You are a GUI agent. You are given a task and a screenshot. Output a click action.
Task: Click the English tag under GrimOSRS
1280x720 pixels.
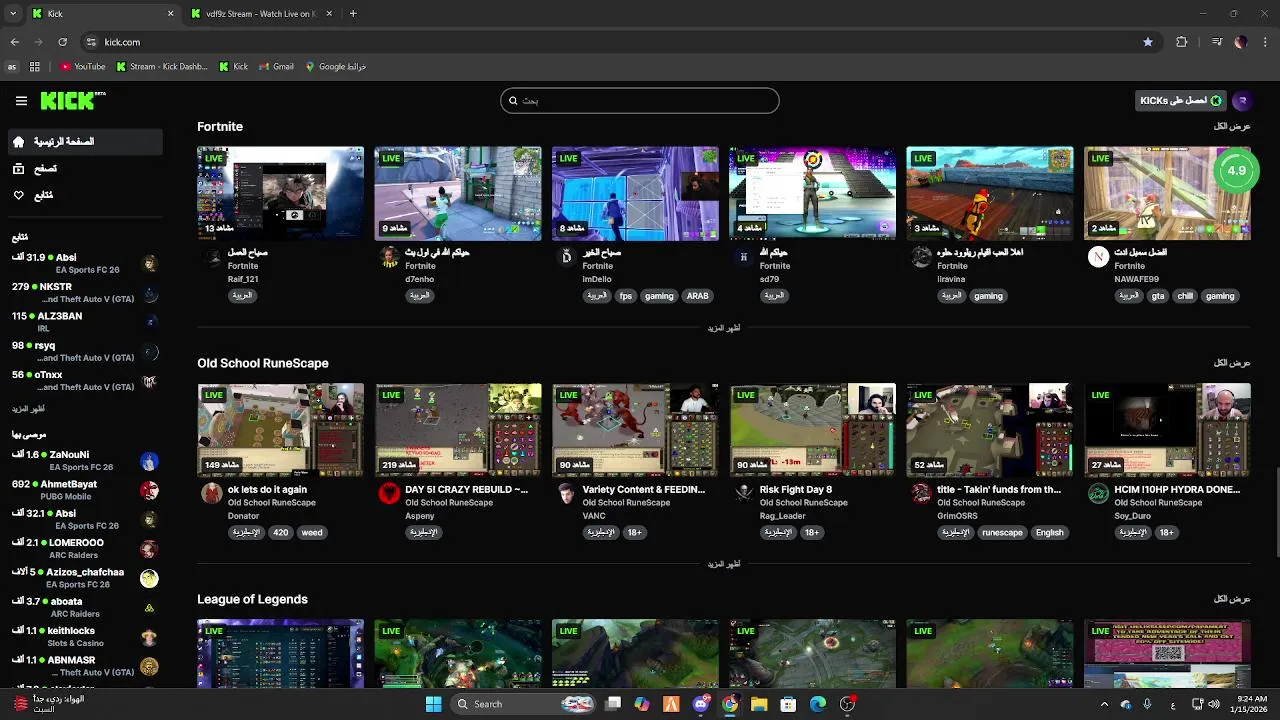tap(1050, 533)
